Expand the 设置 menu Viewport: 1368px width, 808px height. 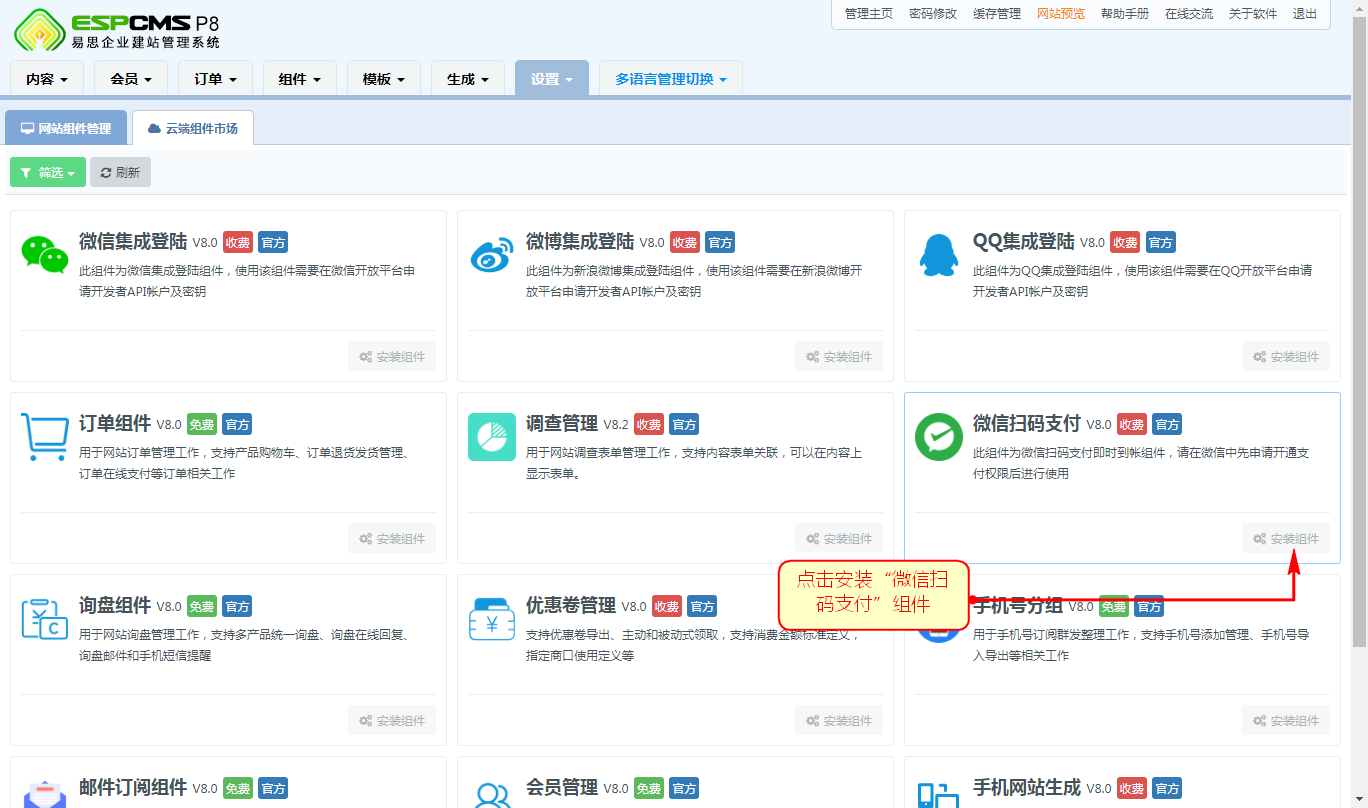pyautogui.click(x=552, y=79)
